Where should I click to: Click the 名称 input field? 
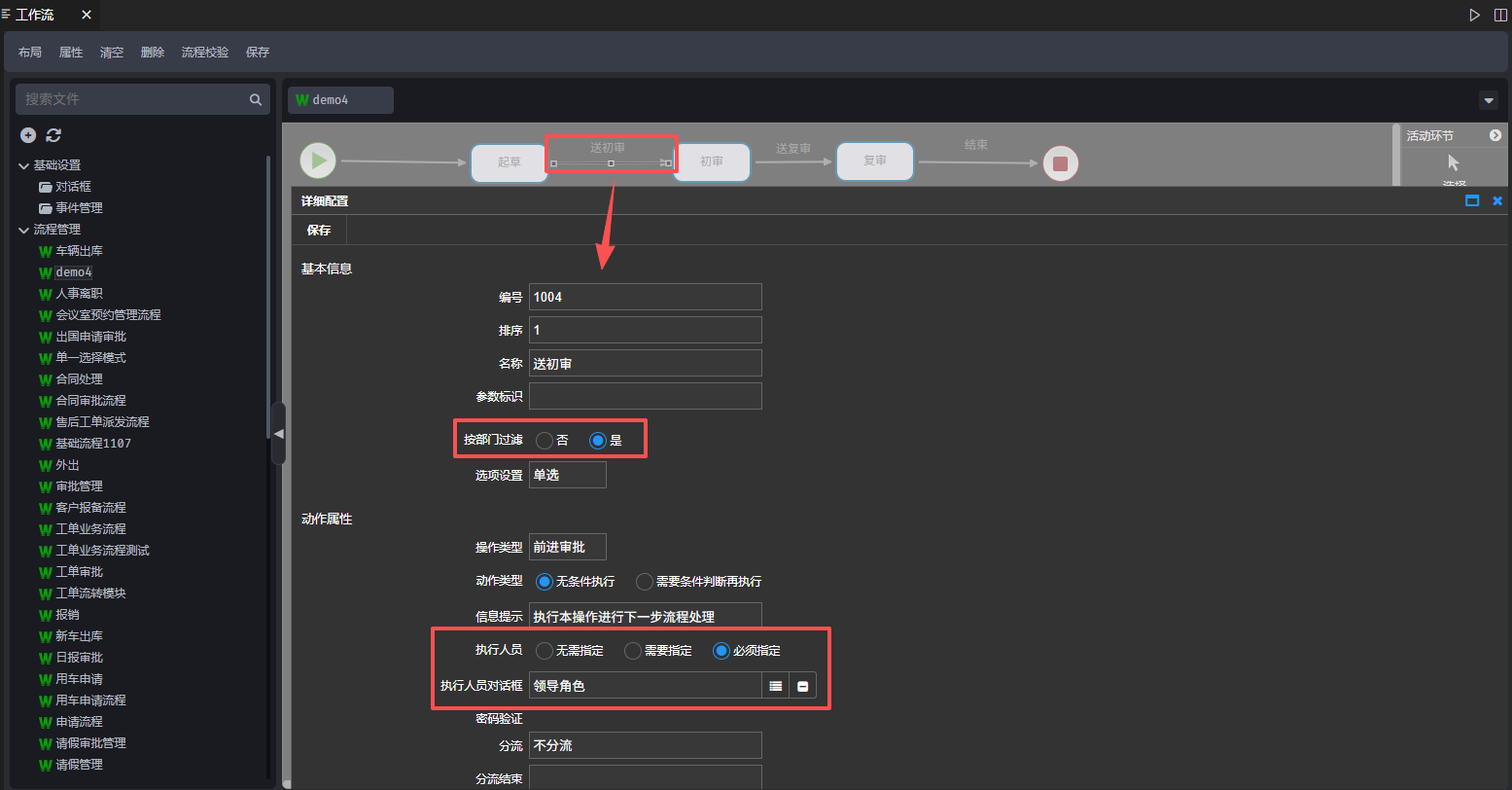645,363
